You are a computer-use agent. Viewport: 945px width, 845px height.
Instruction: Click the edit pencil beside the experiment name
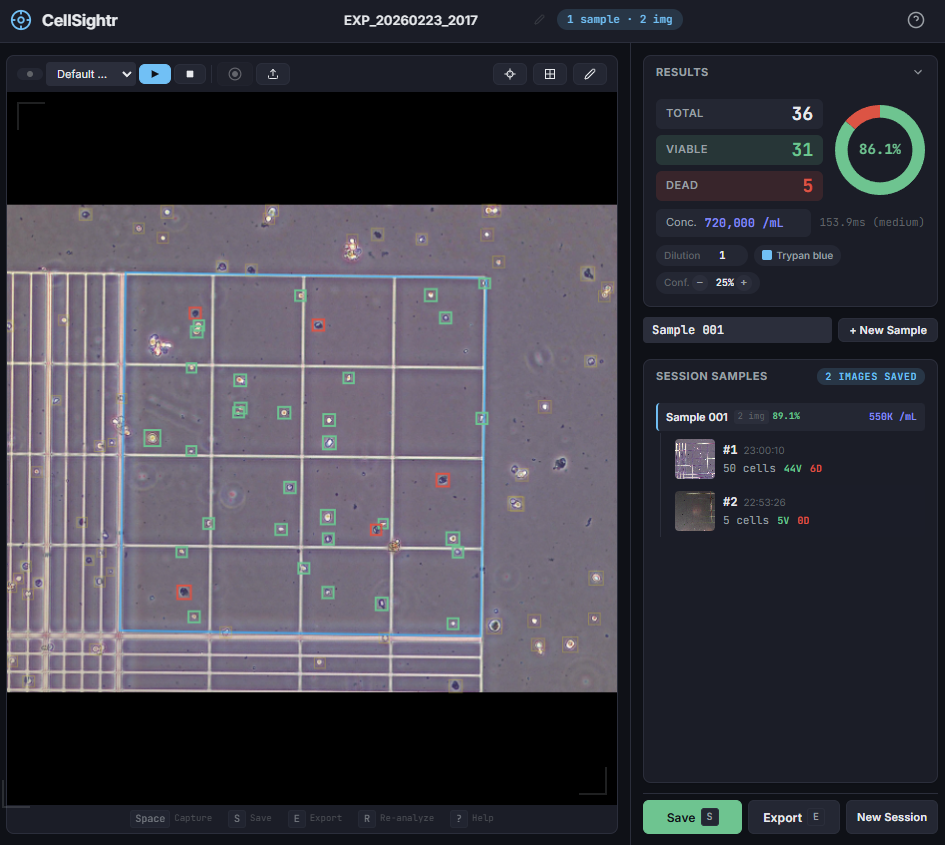(x=540, y=20)
